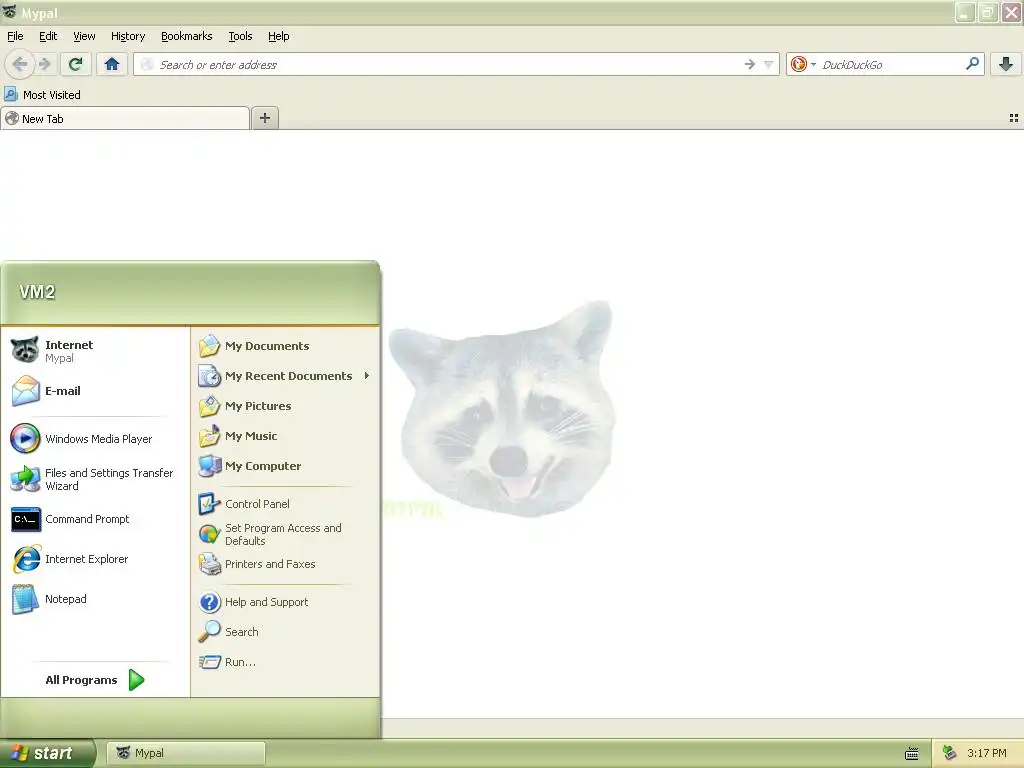
Task: Click the Windows start button
Action: tap(47, 753)
